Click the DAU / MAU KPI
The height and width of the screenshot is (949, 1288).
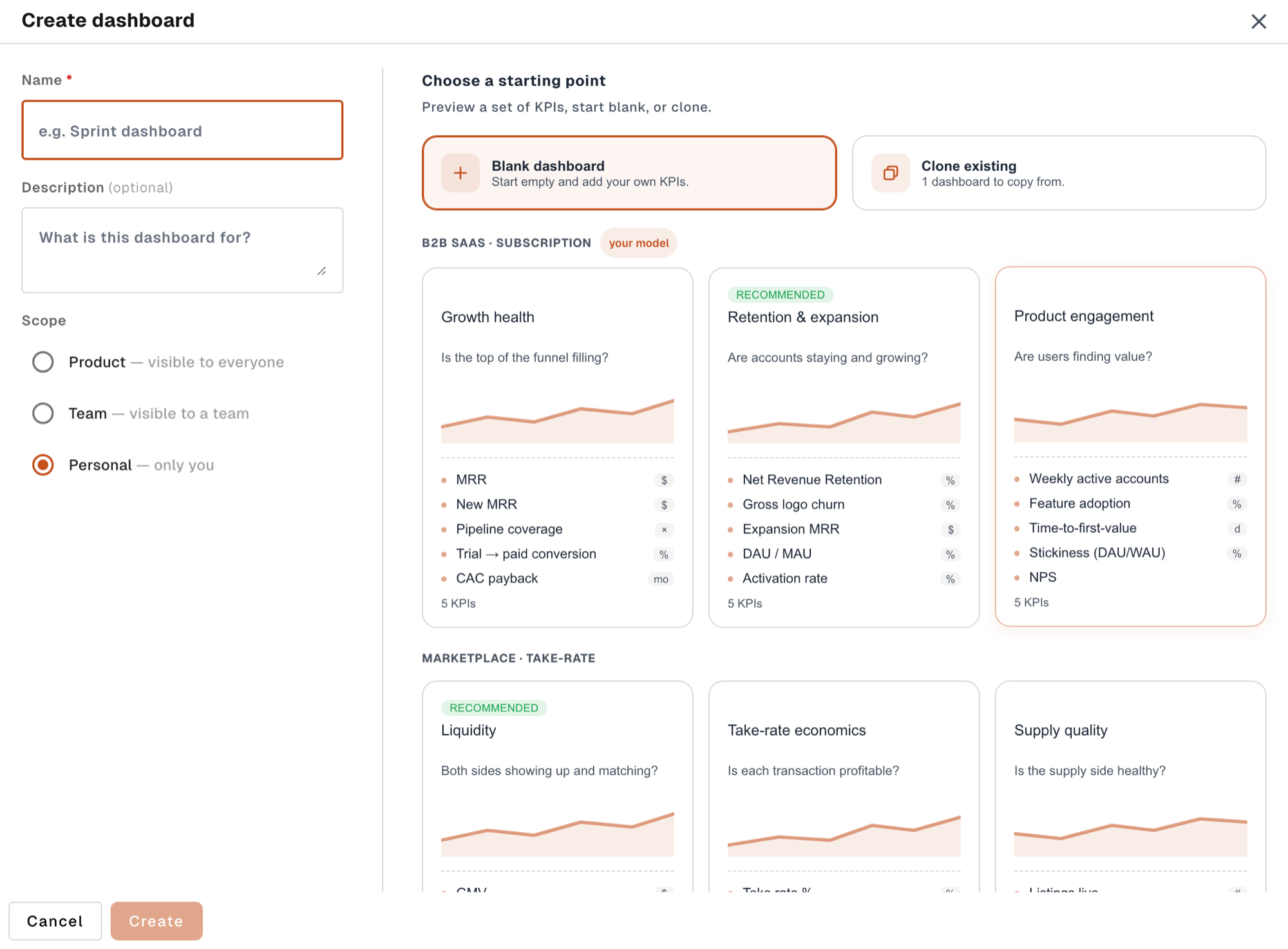[x=844, y=554]
